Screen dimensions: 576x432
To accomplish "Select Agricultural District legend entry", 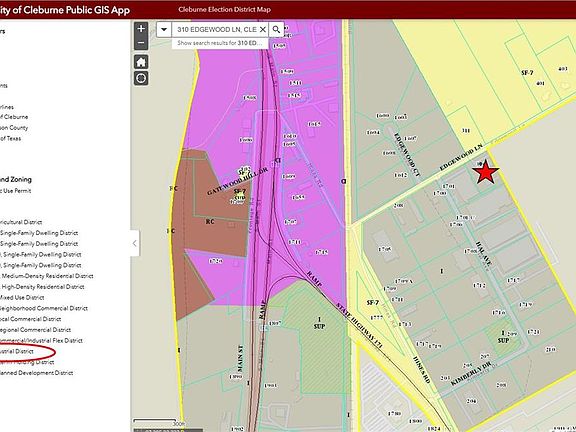I will tap(21, 222).
